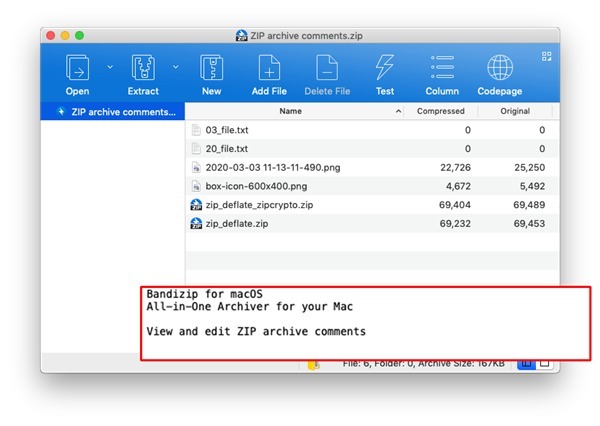Select box-icon-600x400.png file
Screen dimensions: 600x426
(x=372, y=186)
